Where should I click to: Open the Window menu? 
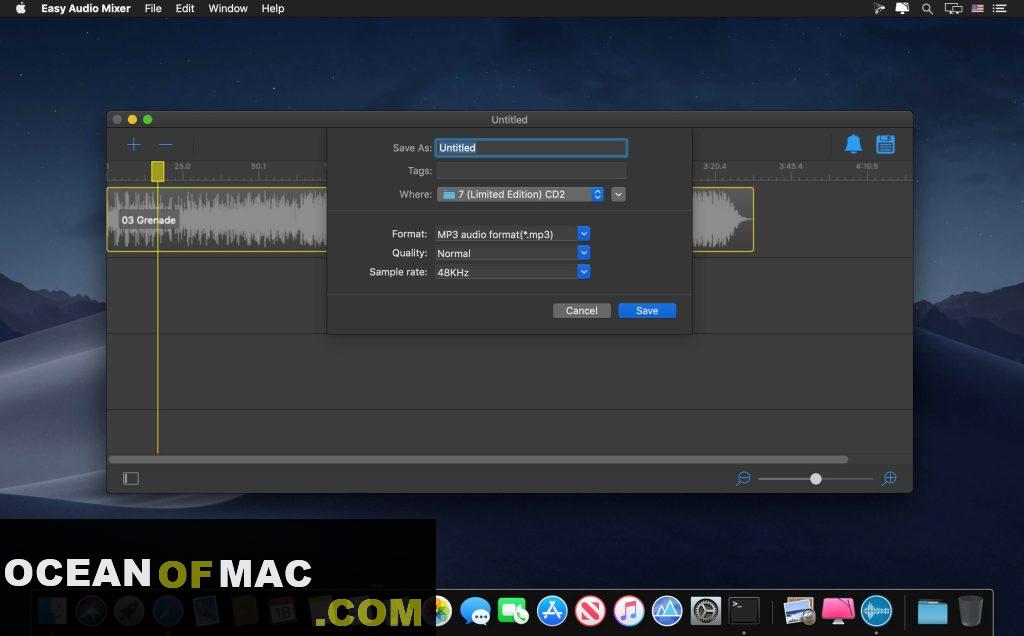pyautogui.click(x=228, y=8)
